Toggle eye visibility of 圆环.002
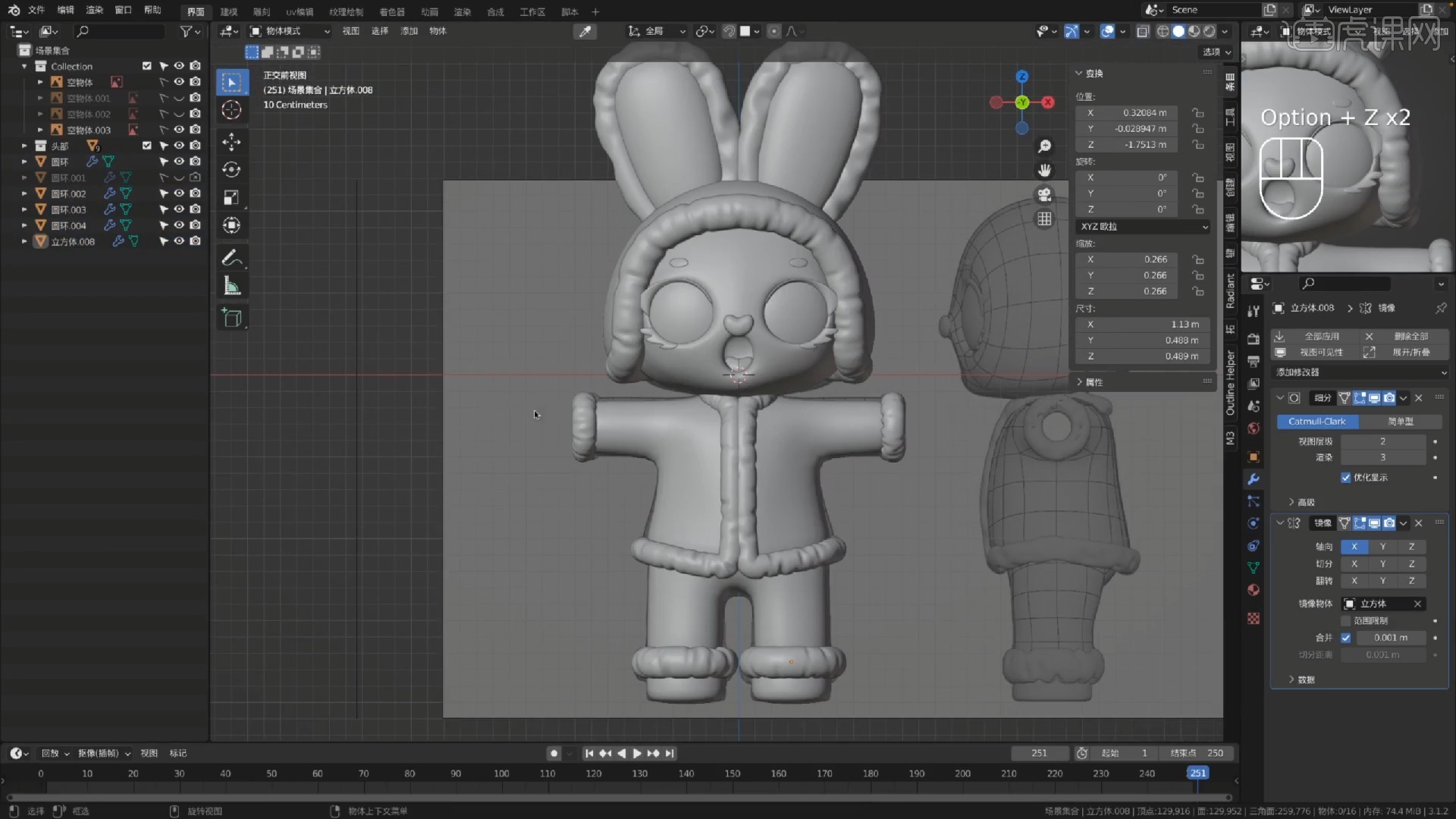 (x=179, y=193)
